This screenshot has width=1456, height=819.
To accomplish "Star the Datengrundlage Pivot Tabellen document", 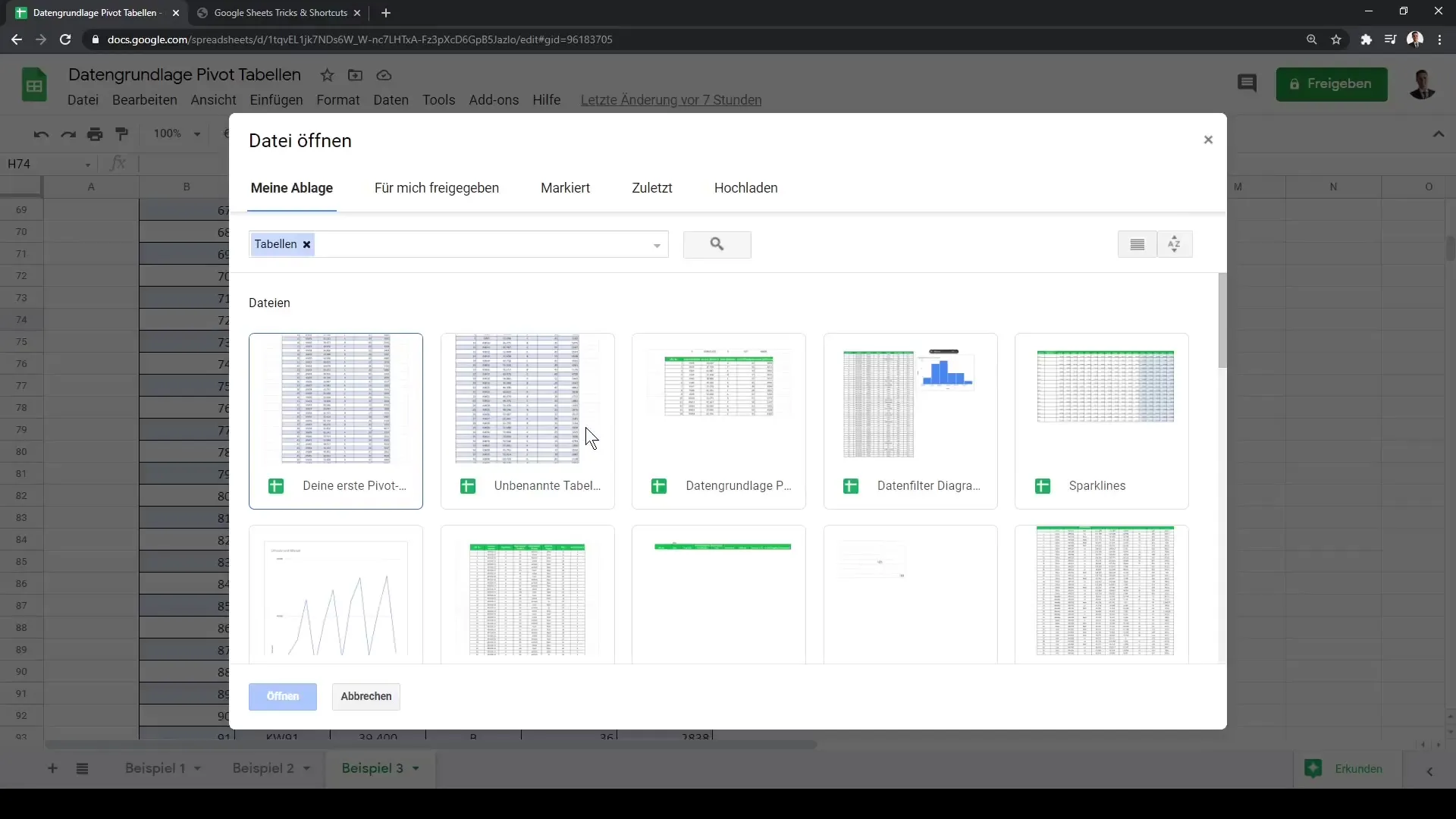I will coord(327,75).
